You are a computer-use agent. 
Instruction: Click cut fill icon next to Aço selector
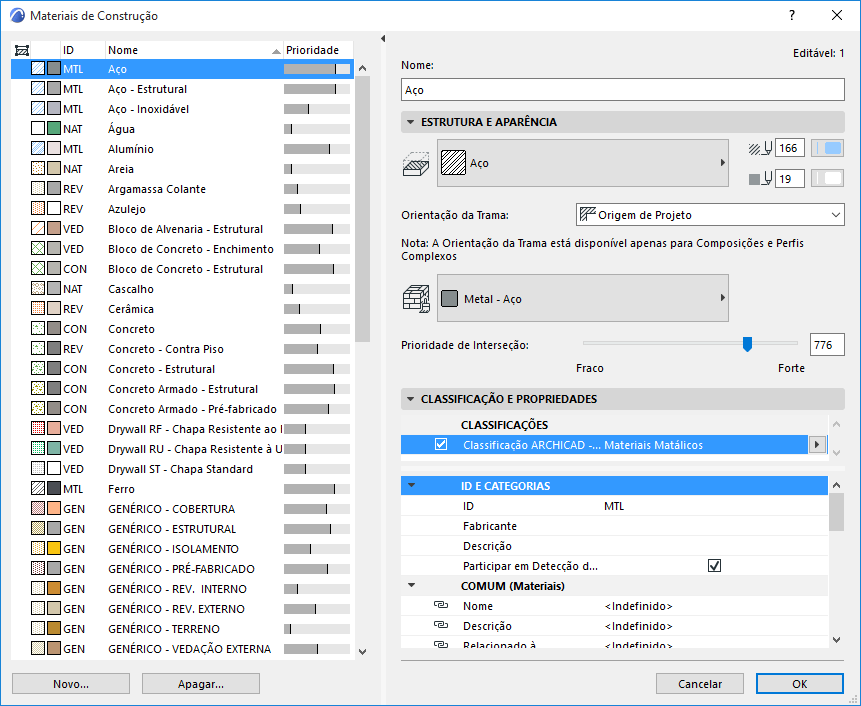pos(416,164)
